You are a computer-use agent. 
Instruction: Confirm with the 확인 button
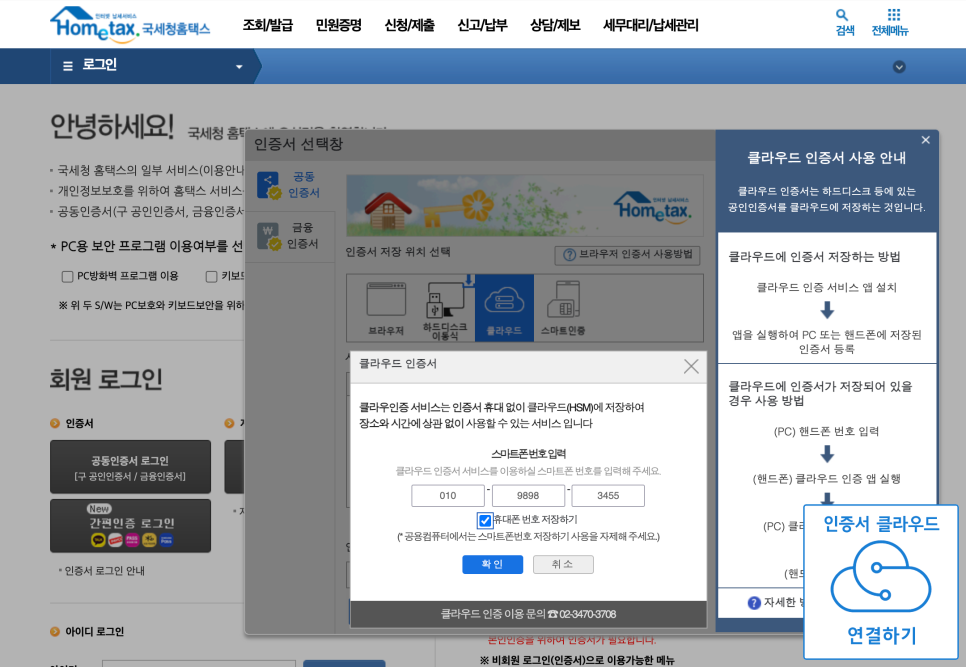492,564
